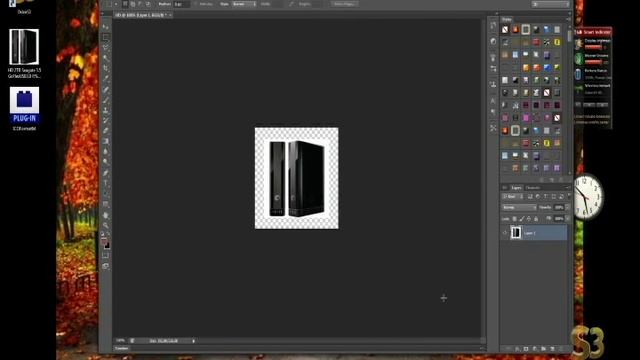The height and width of the screenshot is (360, 640).
Task: Click the layer Opacity value field
Action: coord(559,208)
